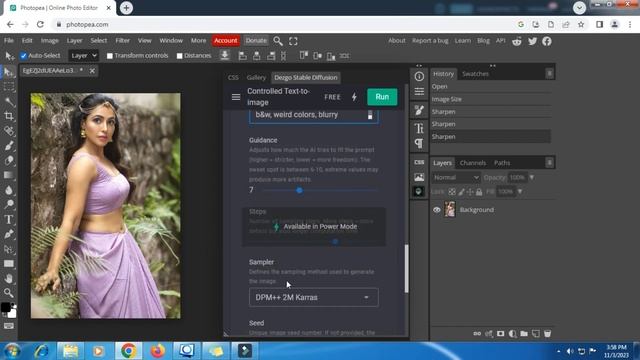The width and height of the screenshot is (640, 360).
Task: Toggle Dezgo power mode lightning icon
Action: point(354,97)
